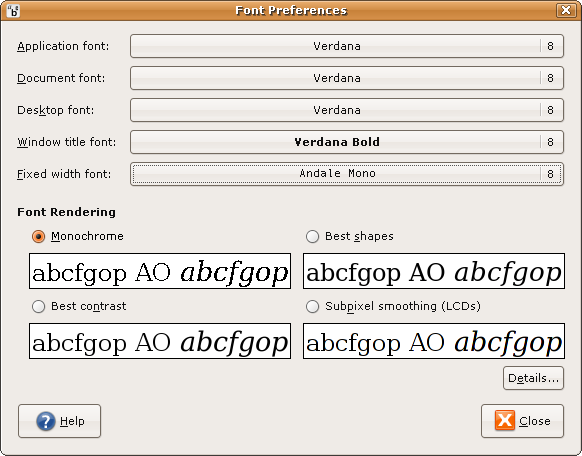Click the Font Preferences title bar text
Screen dimensions: 582x456
click(291, 10)
